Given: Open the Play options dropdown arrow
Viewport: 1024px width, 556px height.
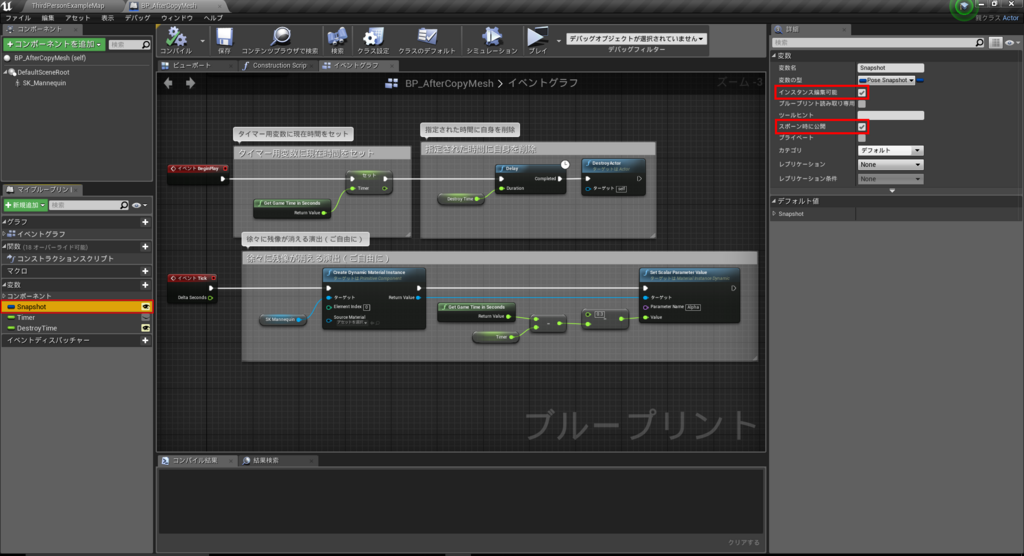Looking at the screenshot, I should 558,41.
